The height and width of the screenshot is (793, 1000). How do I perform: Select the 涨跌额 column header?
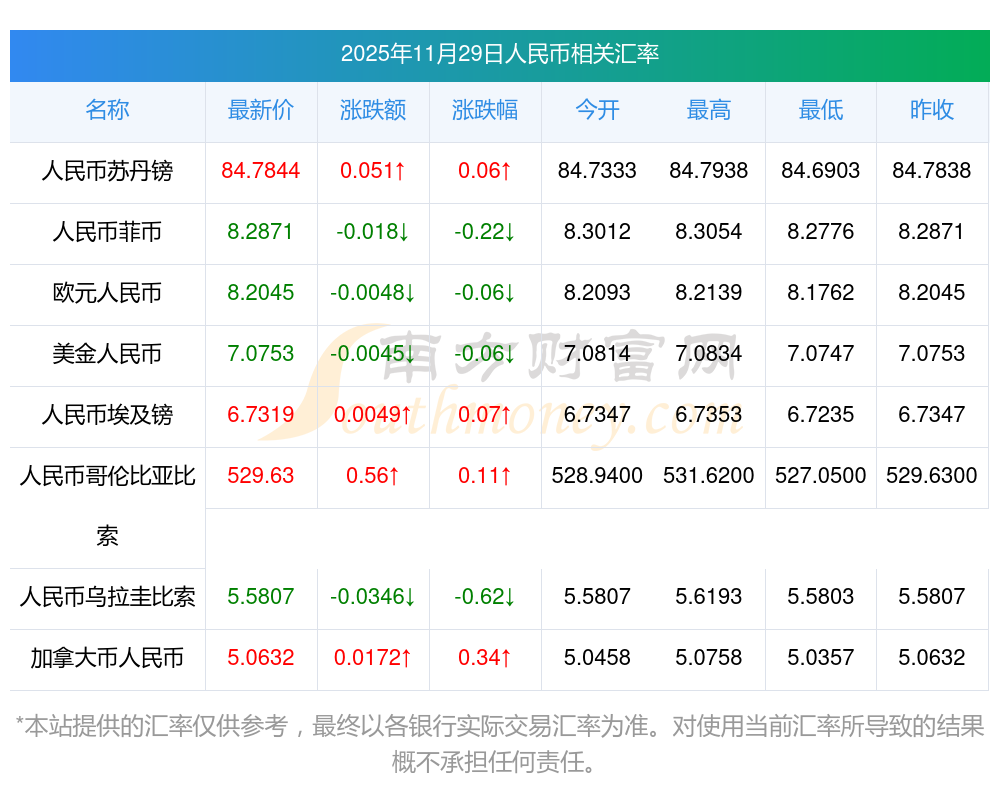click(372, 110)
